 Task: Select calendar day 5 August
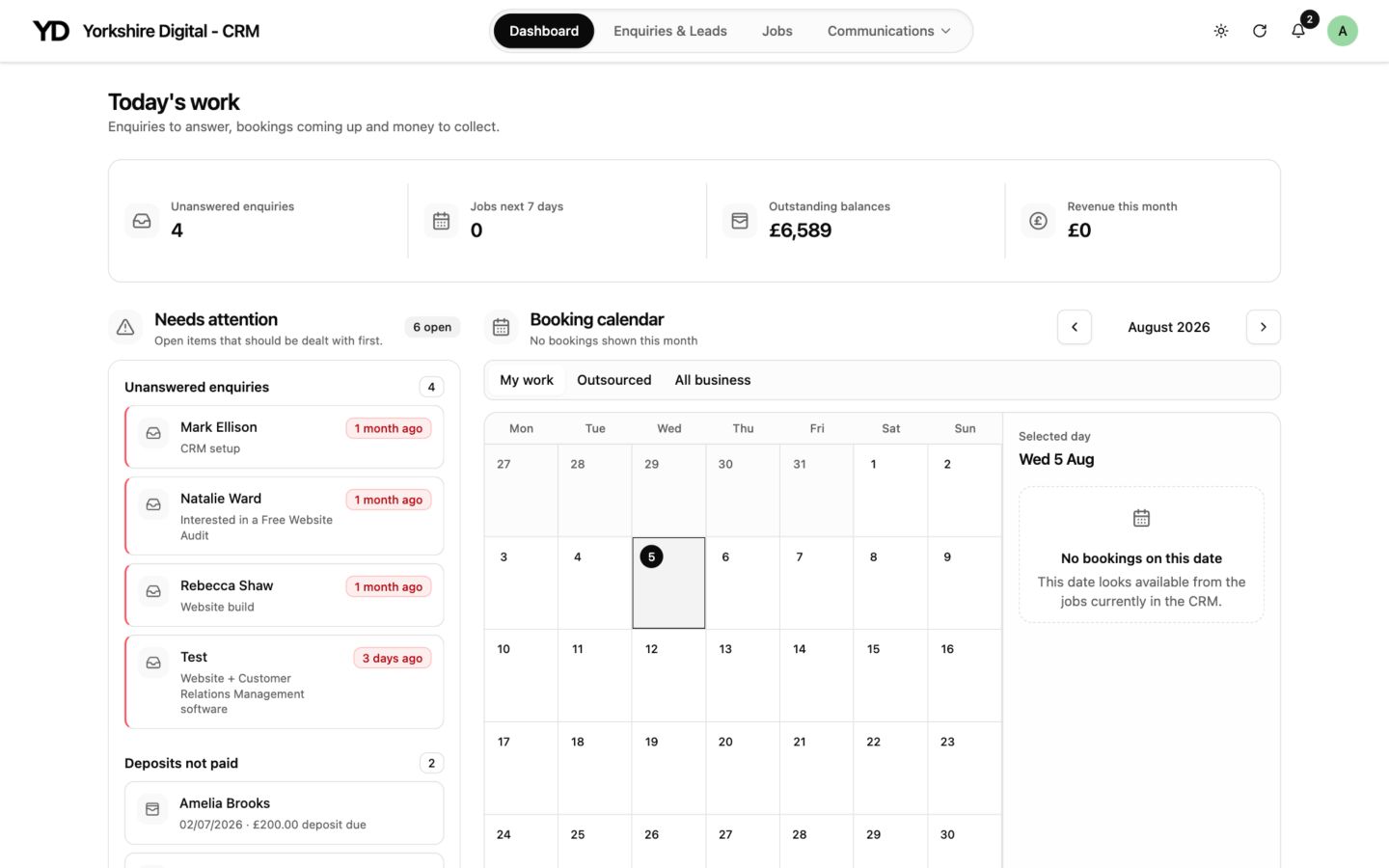(668, 583)
